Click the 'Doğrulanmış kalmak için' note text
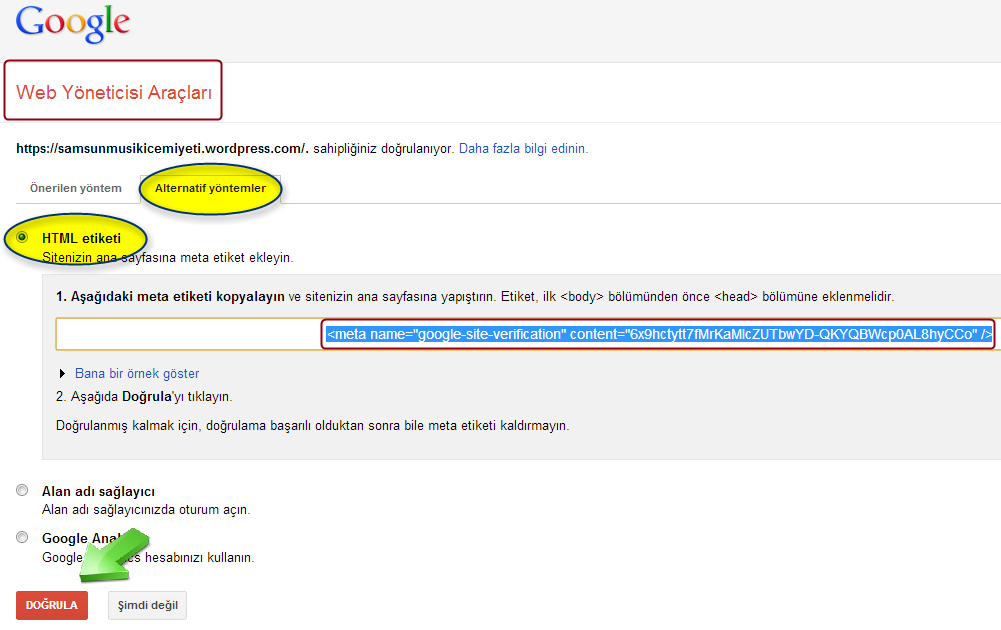 point(312,426)
